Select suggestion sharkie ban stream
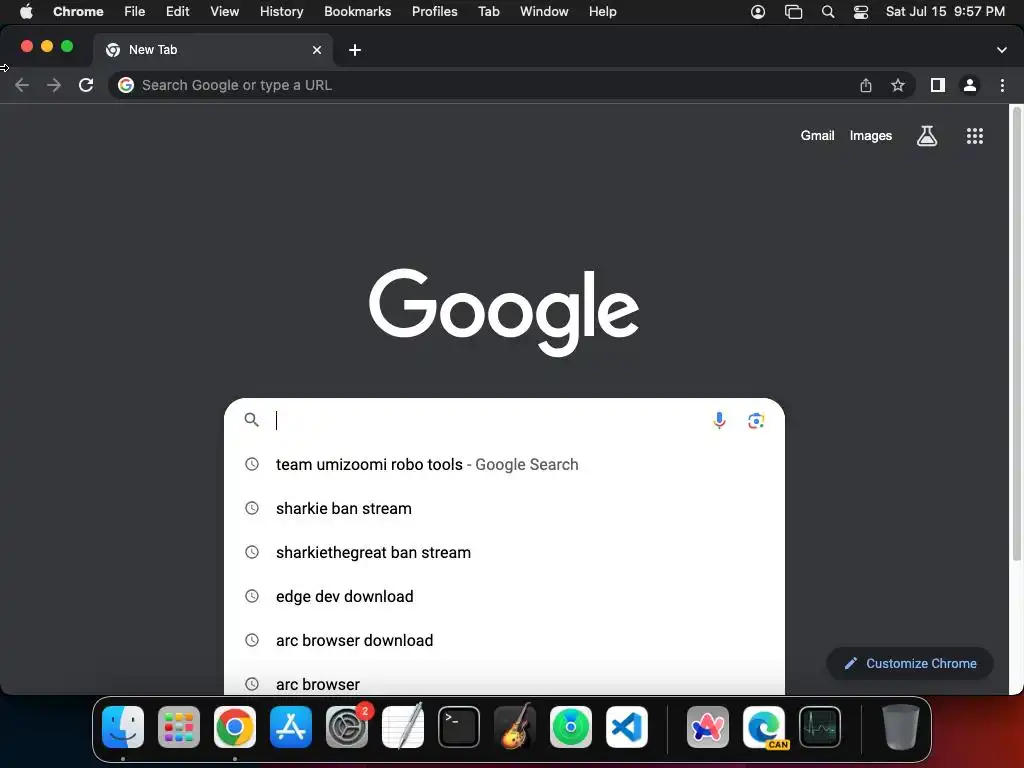Screen dimensions: 1024x768 tap(504, 508)
